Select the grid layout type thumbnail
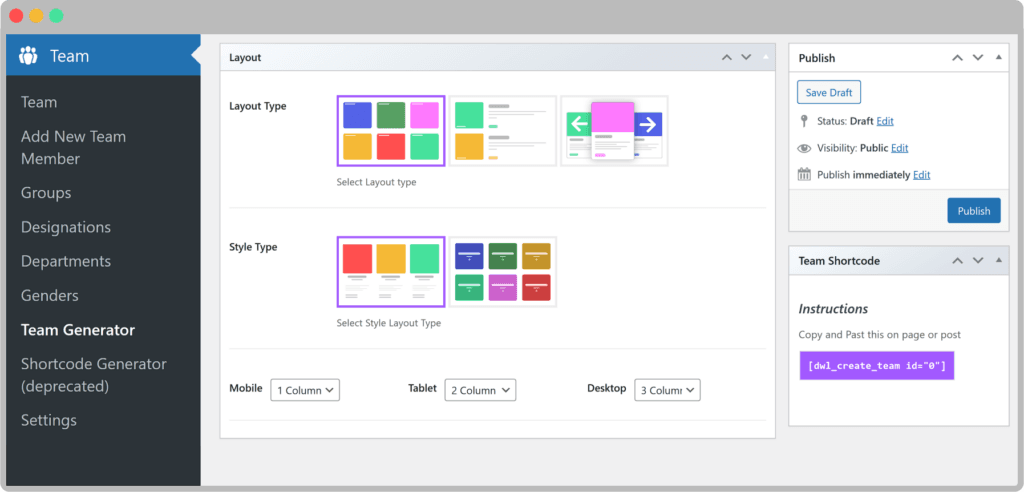 click(390, 131)
